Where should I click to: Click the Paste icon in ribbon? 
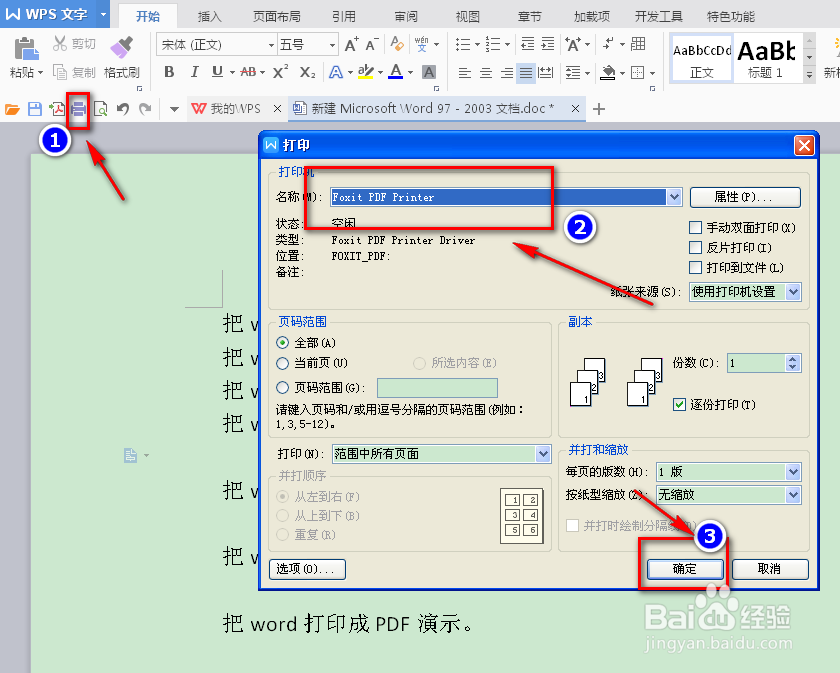[25, 49]
